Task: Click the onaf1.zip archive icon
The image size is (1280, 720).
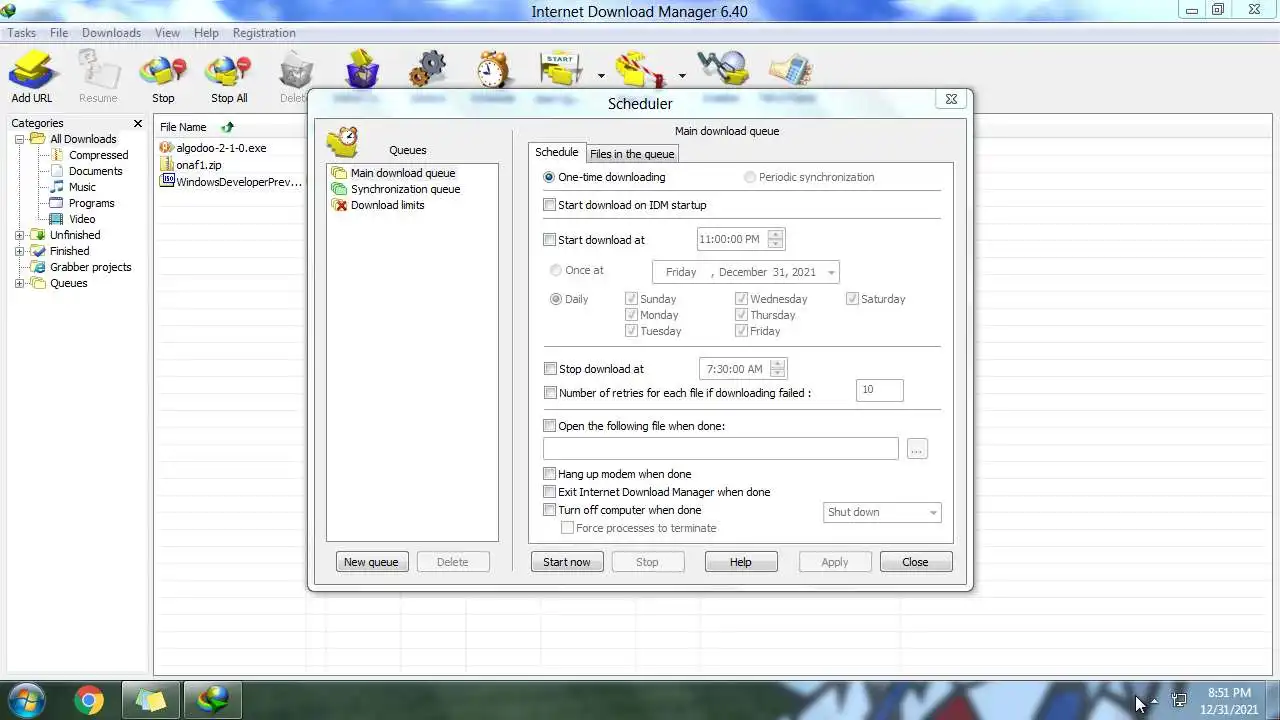Action: tap(167, 164)
